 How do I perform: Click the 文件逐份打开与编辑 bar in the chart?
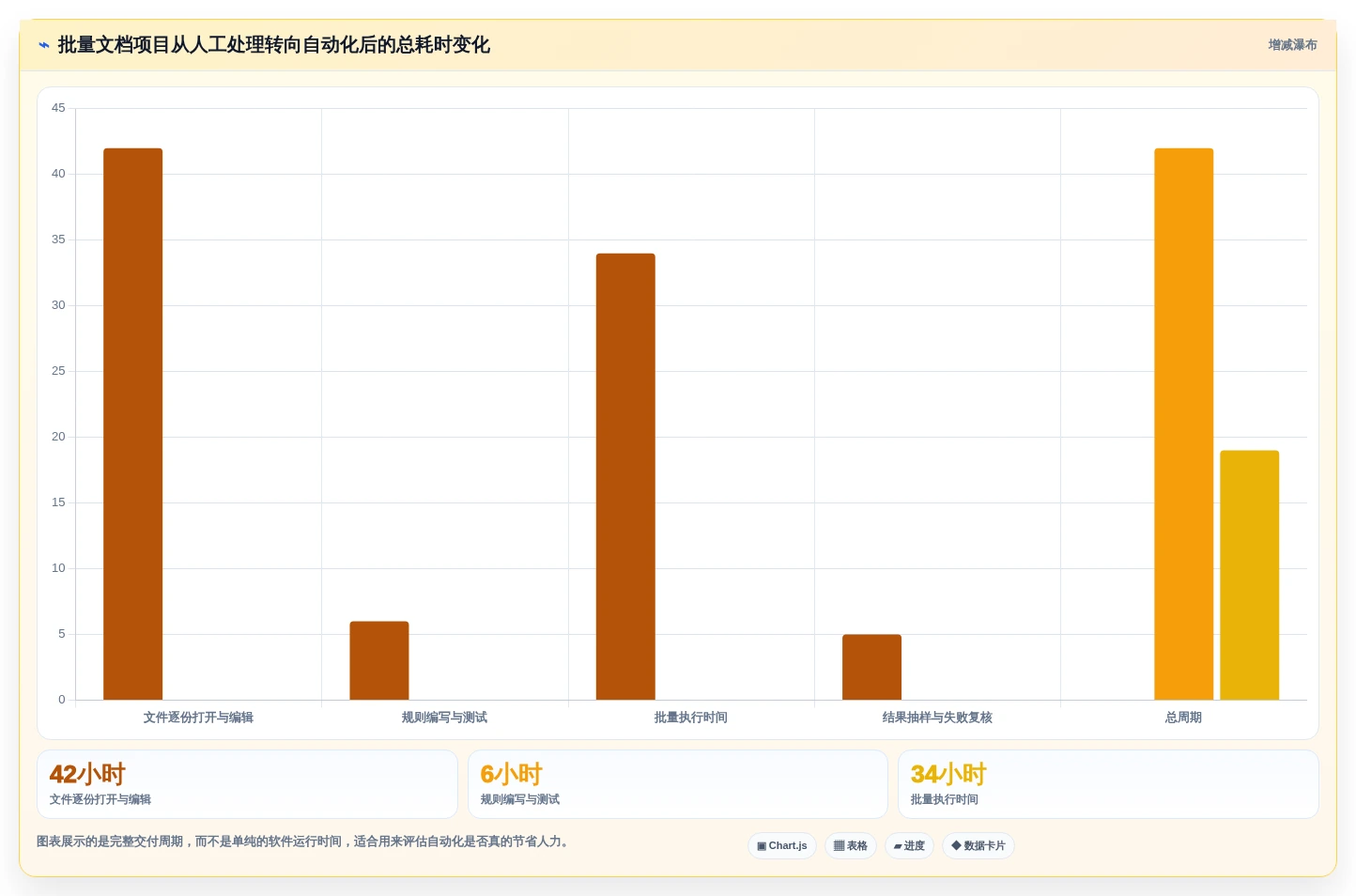tap(132, 424)
